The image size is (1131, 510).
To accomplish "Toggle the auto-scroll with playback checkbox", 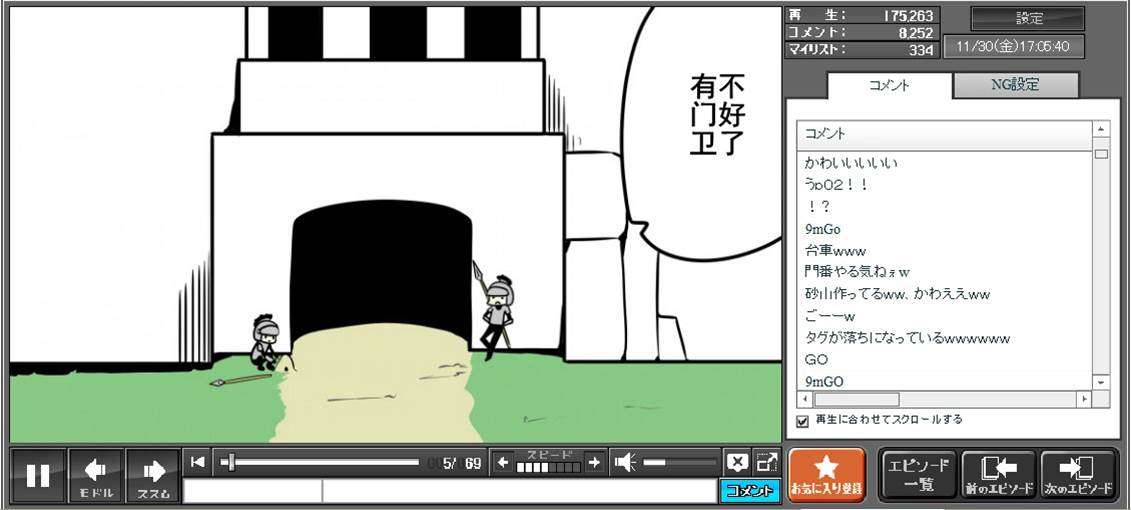I will [x=802, y=421].
